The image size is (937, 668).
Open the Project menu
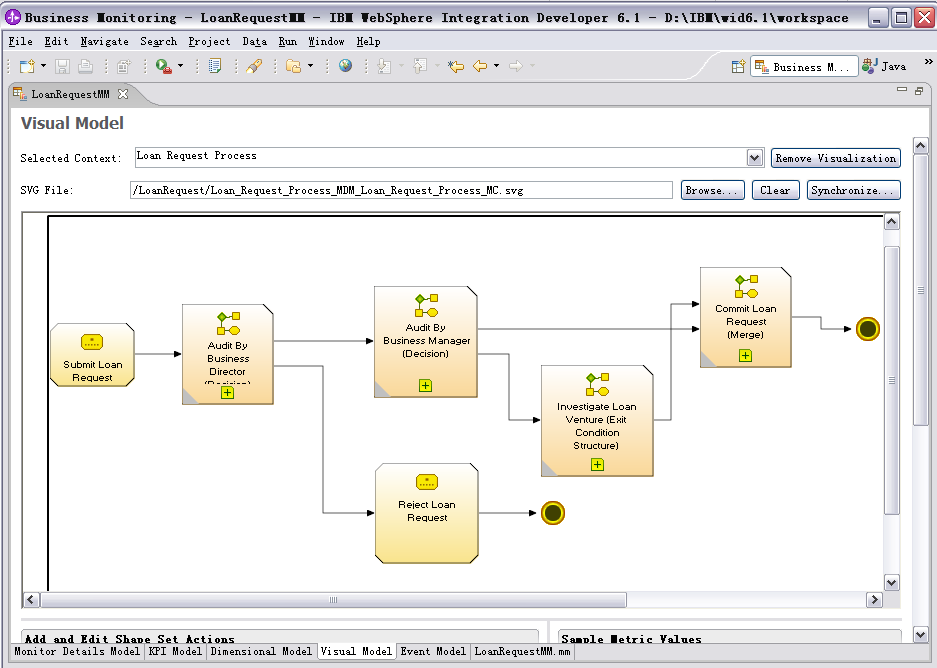(x=209, y=41)
